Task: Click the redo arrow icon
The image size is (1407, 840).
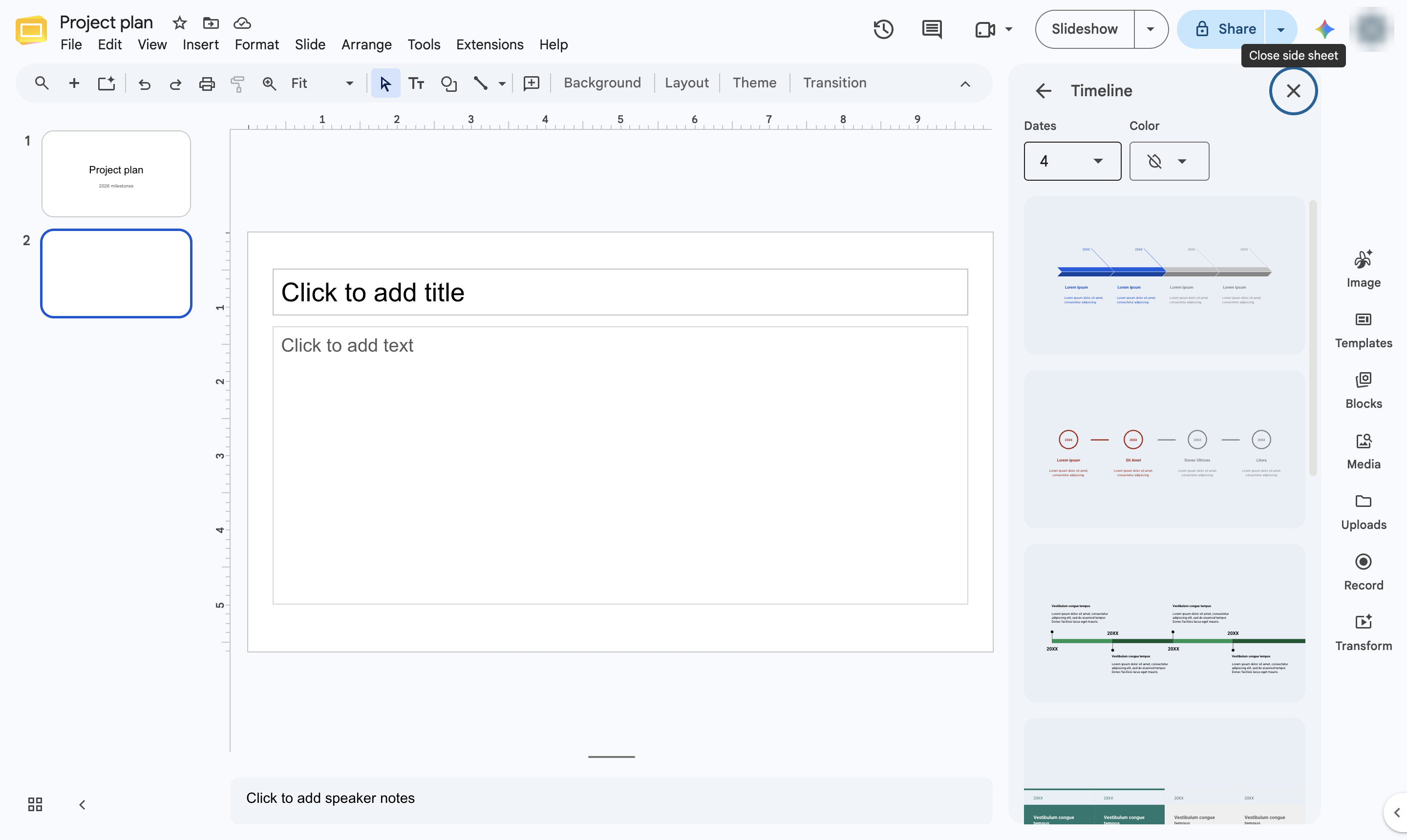Action: (175, 84)
